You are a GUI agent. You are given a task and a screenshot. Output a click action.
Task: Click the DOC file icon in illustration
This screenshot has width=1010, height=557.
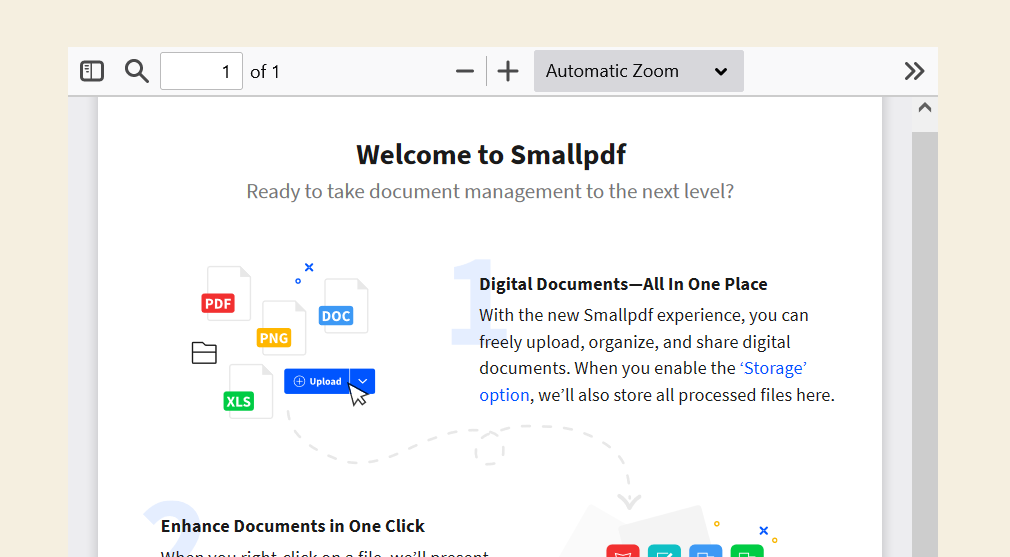(x=344, y=306)
